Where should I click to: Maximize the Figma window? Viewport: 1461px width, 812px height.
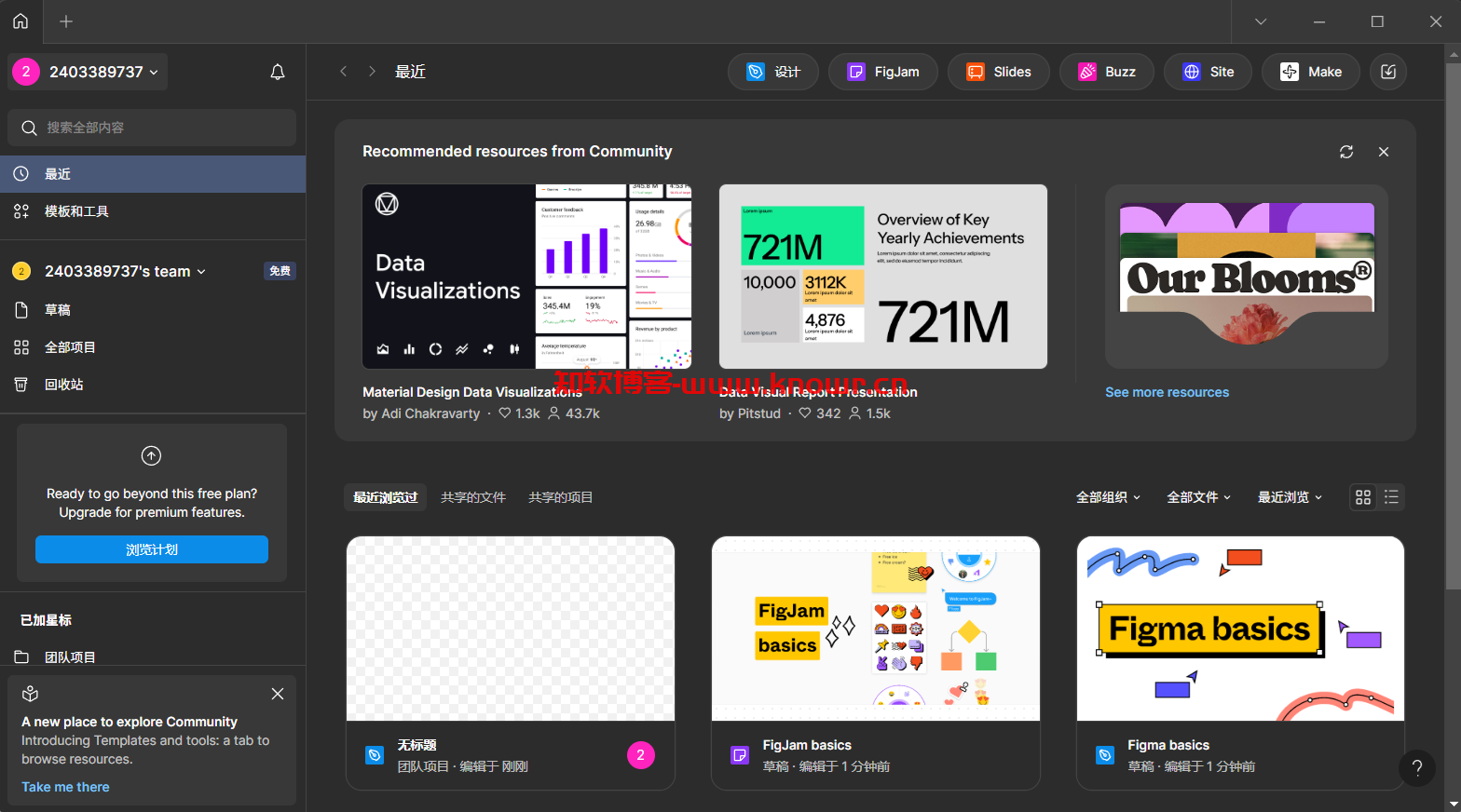[1377, 21]
